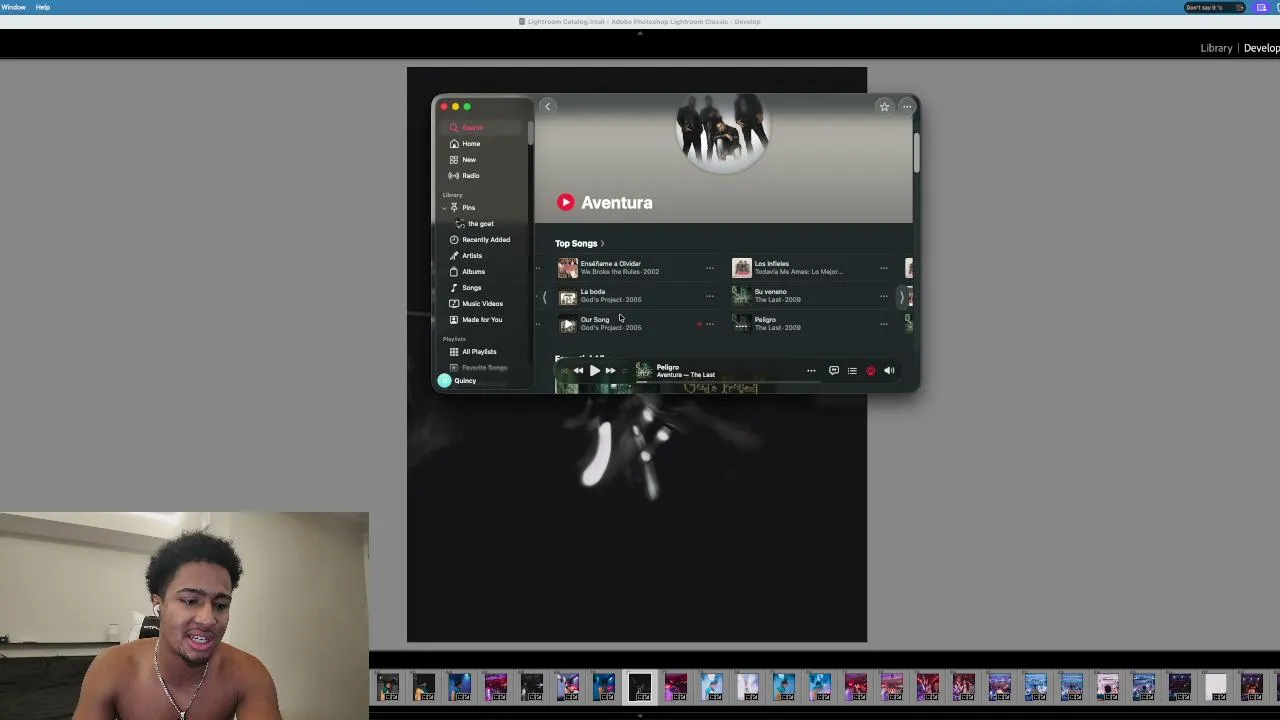Viewport: 1280px width, 720px height.
Task: Open more options for Peligro row
Action: tap(884, 324)
